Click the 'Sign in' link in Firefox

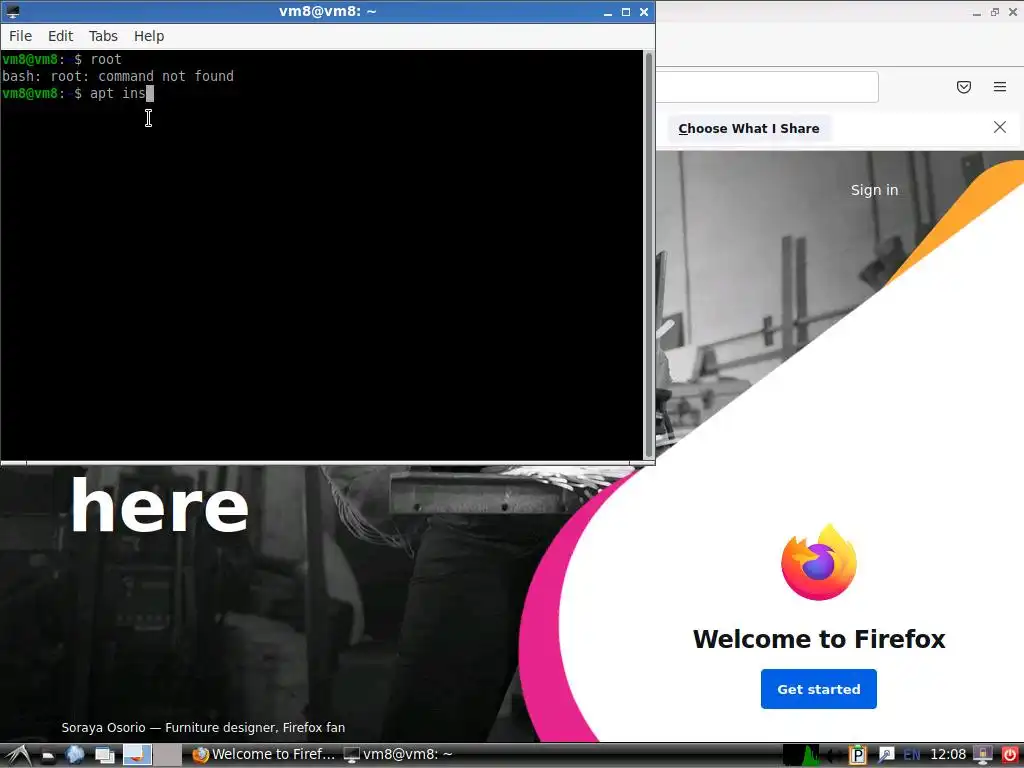coord(874,190)
